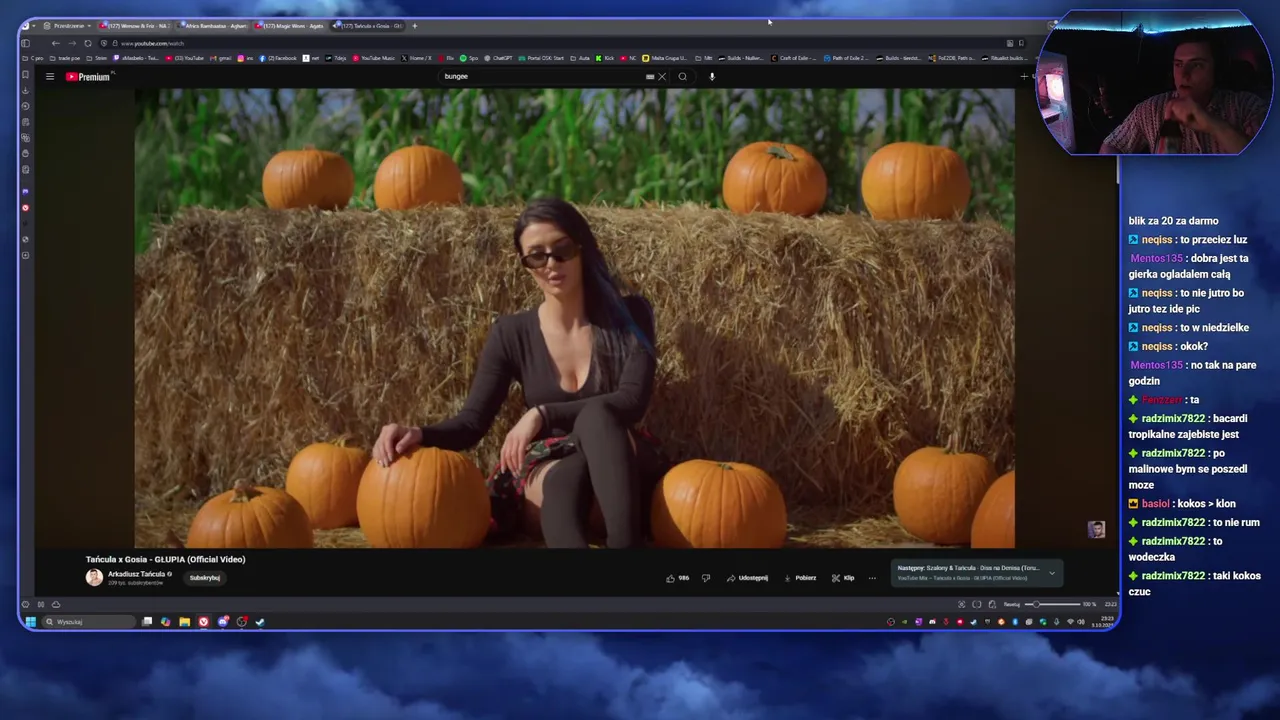
Task: Switch to the 'Magic Wons - Agata' tab
Action: (x=291, y=25)
